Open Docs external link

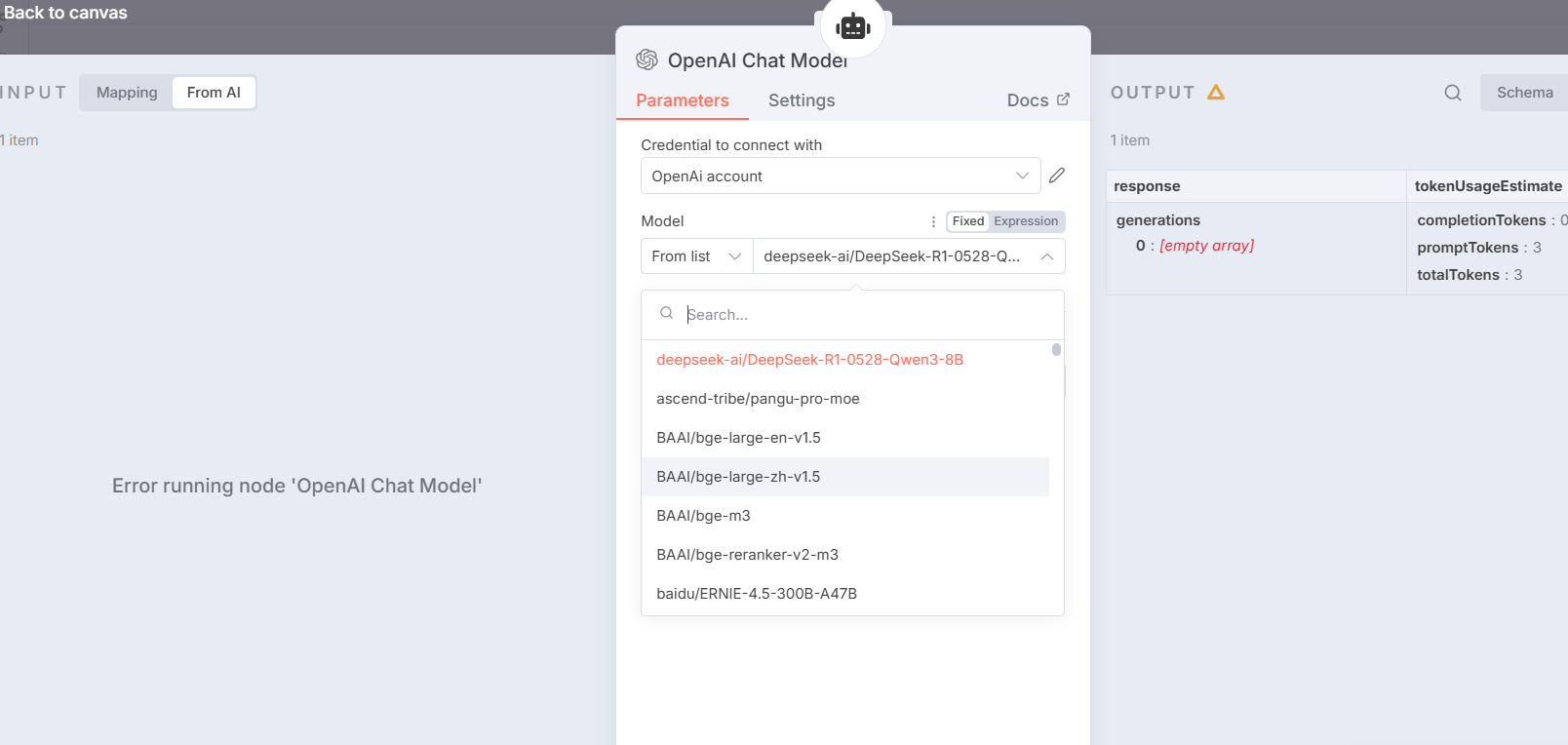[x=1039, y=100]
